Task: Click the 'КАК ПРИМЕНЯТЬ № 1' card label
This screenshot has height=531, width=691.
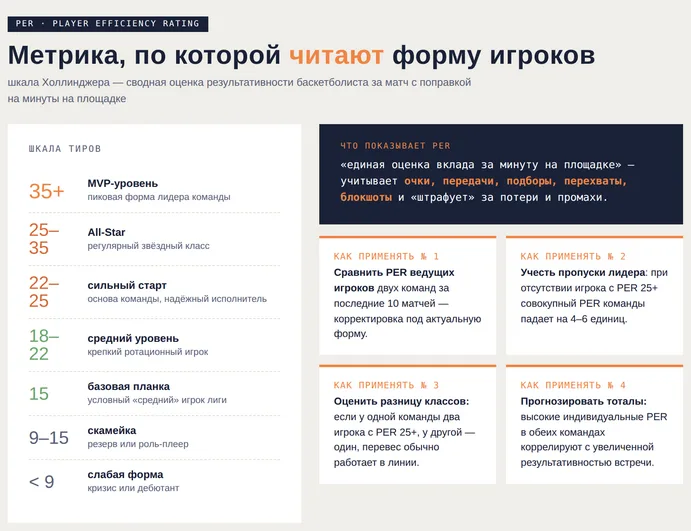Action: [386, 256]
